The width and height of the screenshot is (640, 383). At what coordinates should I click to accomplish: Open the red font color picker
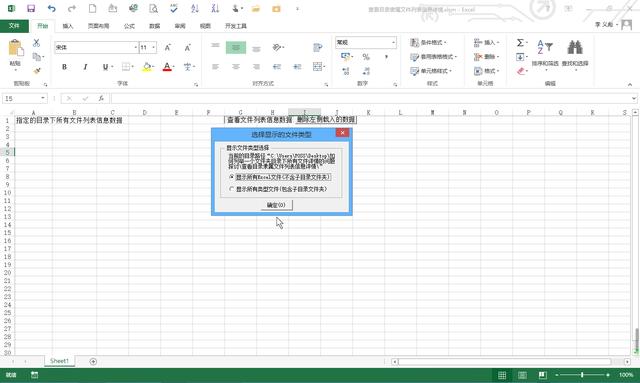click(x=167, y=67)
